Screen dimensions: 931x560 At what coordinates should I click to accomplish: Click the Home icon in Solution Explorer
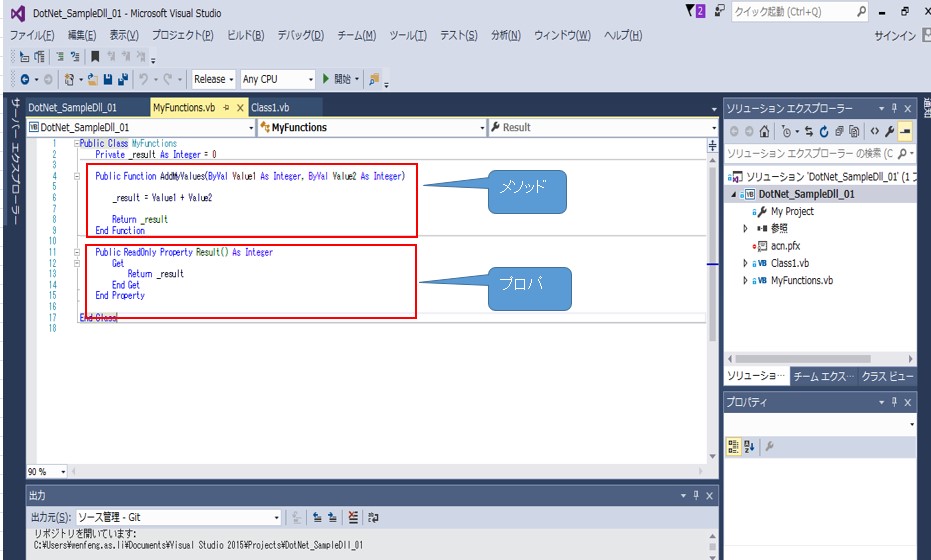point(765,131)
